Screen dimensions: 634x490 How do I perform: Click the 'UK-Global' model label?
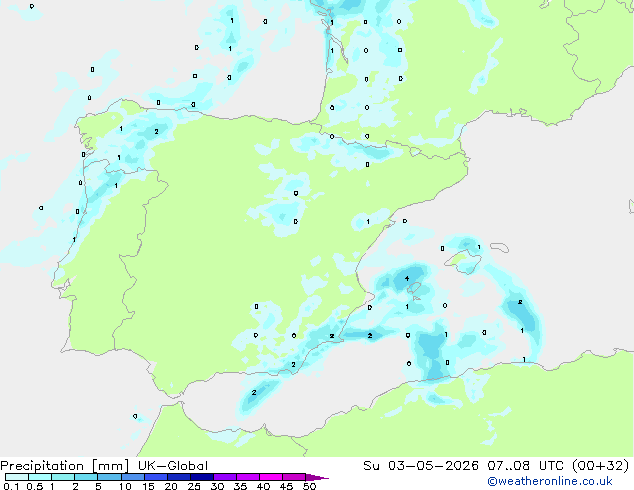(x=173, y=466)
